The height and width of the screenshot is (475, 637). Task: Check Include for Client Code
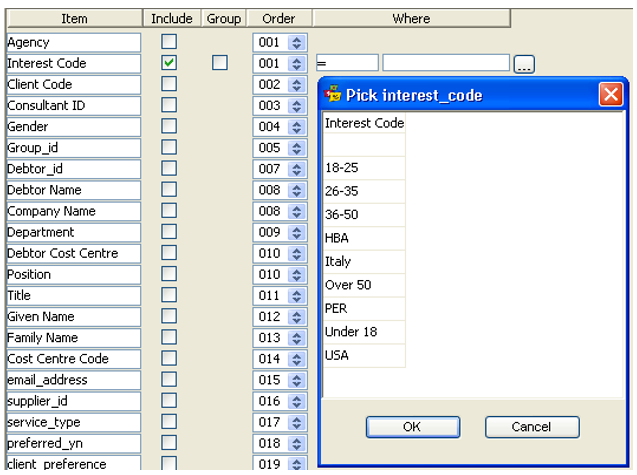169,84
